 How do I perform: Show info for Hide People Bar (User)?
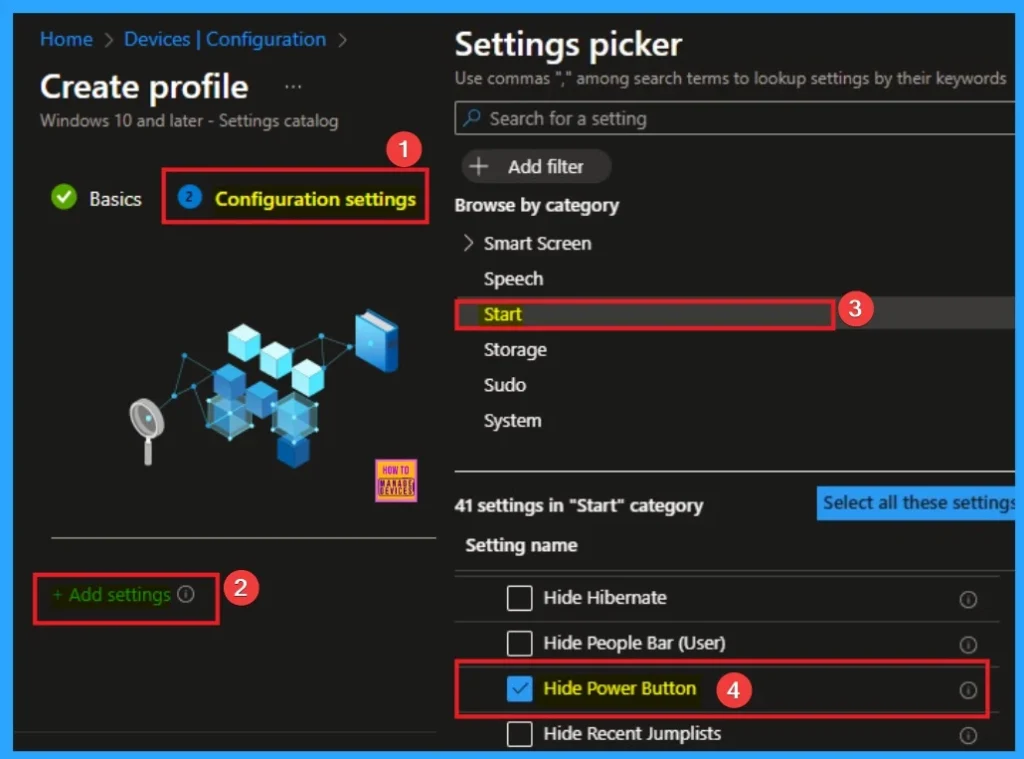pyautogui.click(x=968, y=645)
